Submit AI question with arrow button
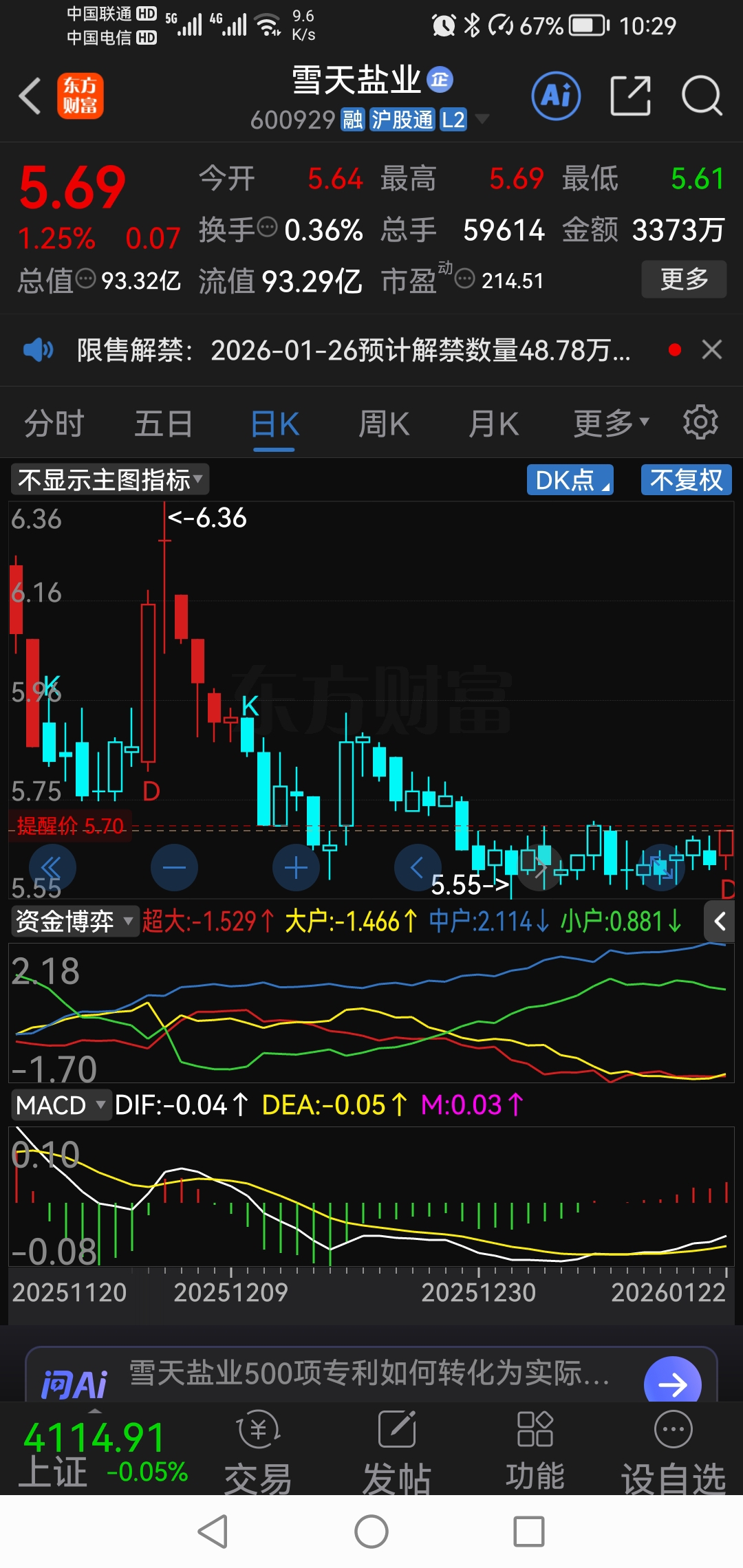This screenshot has width=743, height=1568. 672,1382
